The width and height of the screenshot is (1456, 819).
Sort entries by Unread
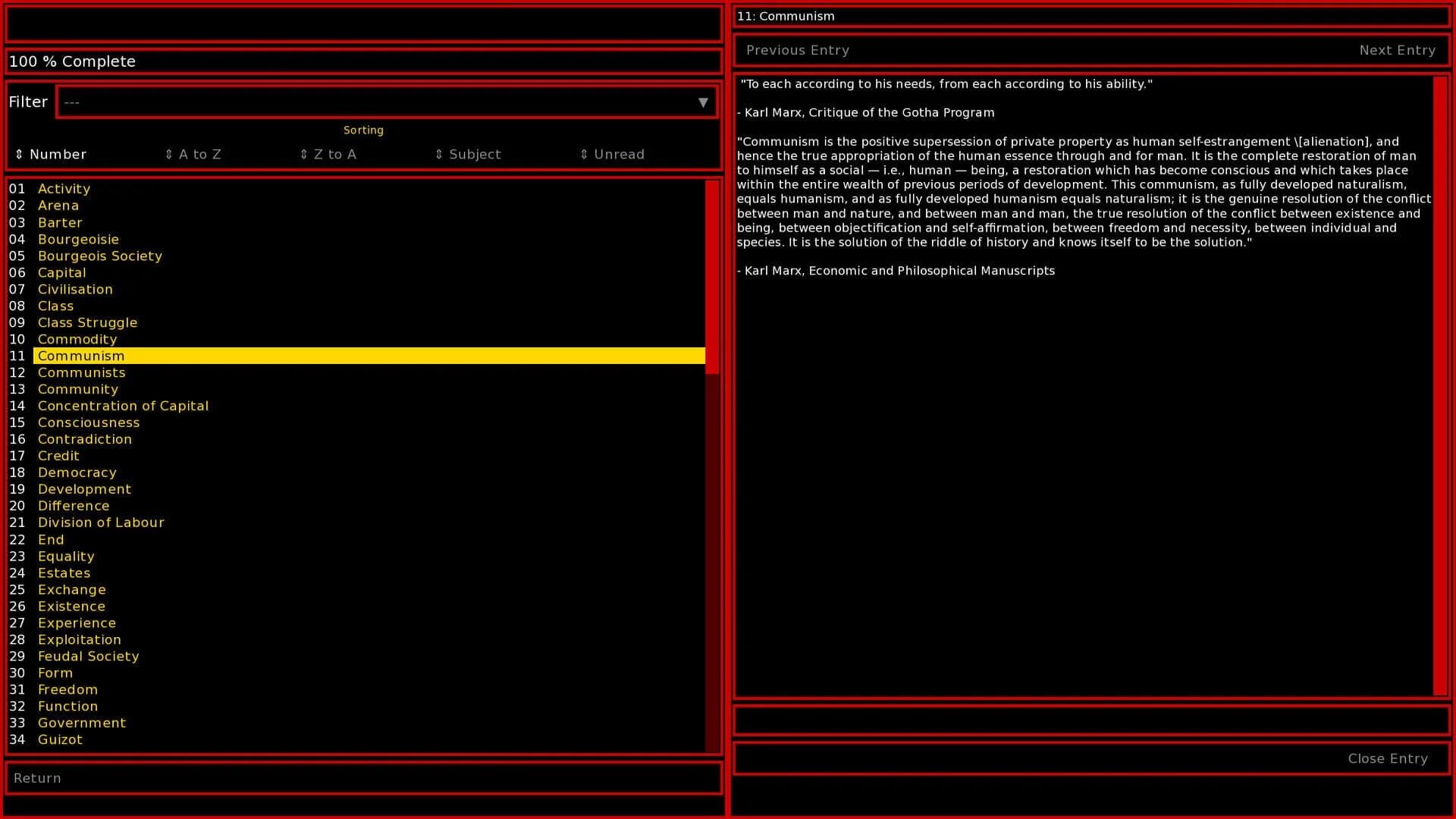612,154
